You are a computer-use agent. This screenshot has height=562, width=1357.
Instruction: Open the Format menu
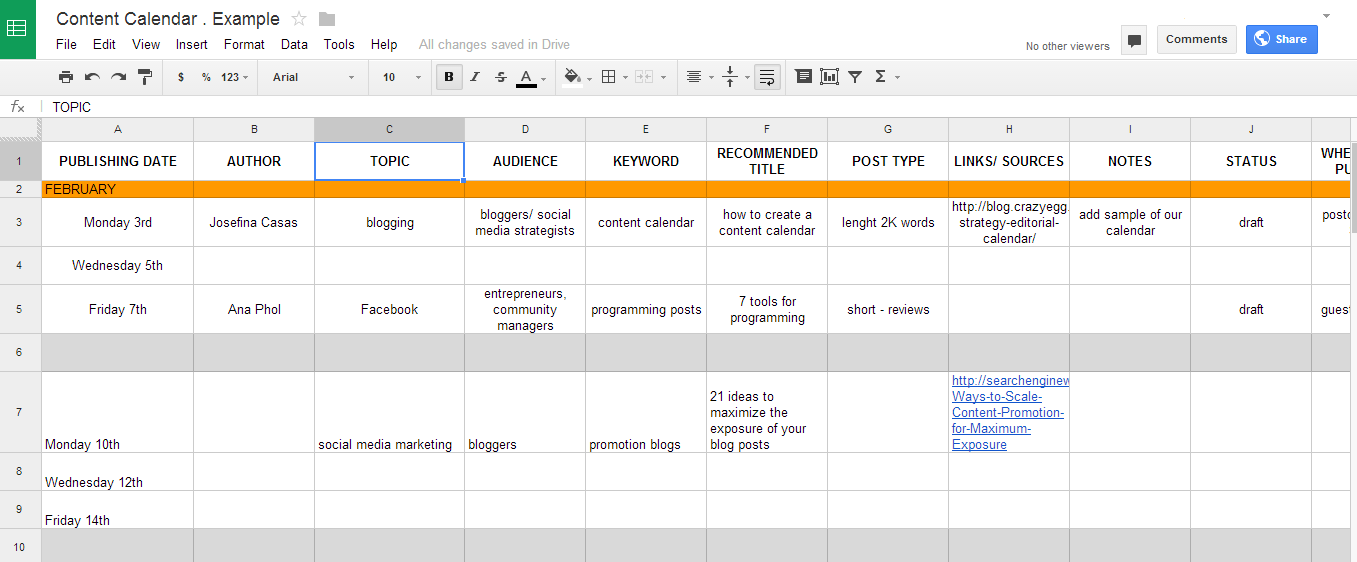point(244,44)
